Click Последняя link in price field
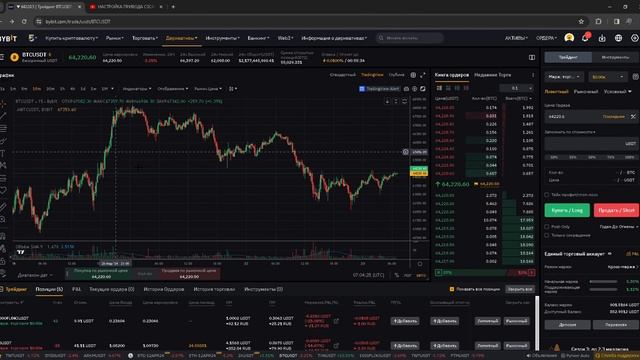Image resolution: width=640 pixels, height=360 pixels. point(613,117)
